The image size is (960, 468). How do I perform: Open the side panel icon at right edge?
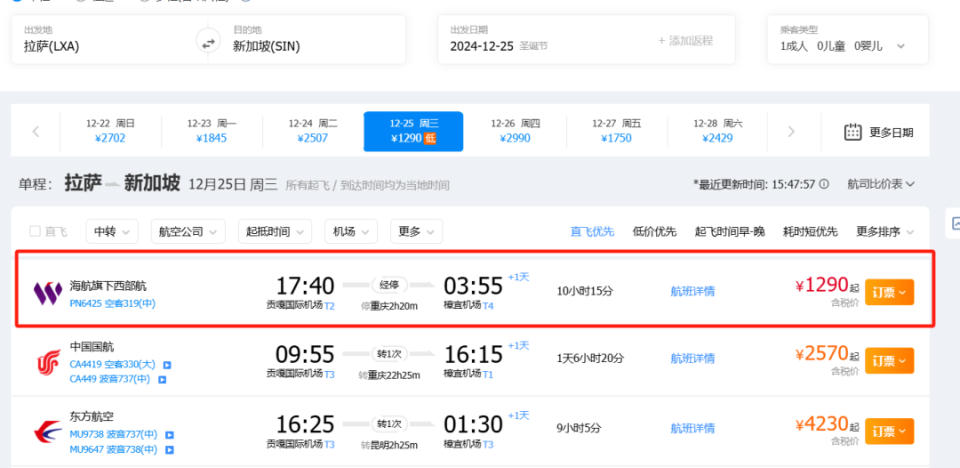[954, 224]
